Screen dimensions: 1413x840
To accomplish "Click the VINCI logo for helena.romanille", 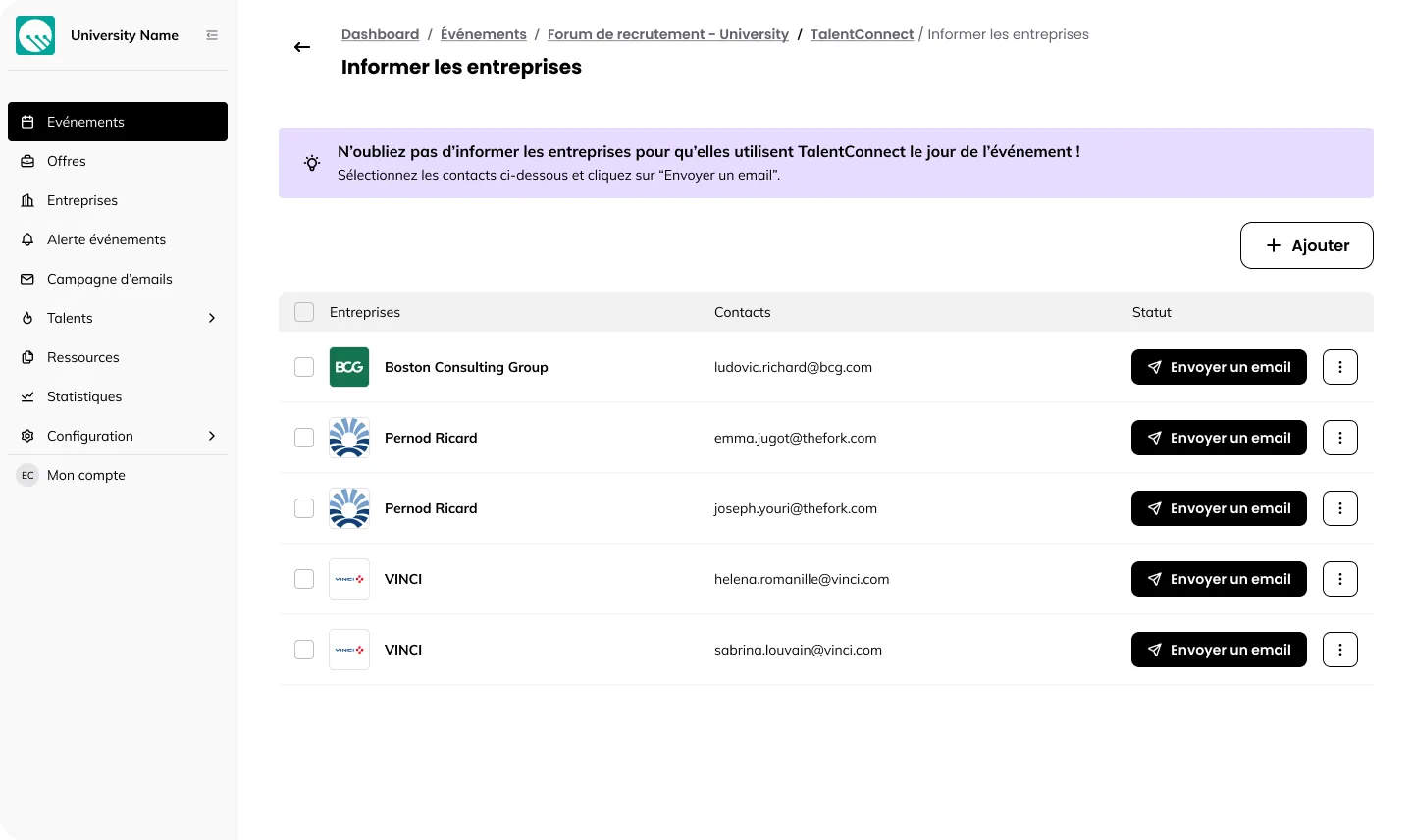I will pyautogui.click(x=349, y=579).
